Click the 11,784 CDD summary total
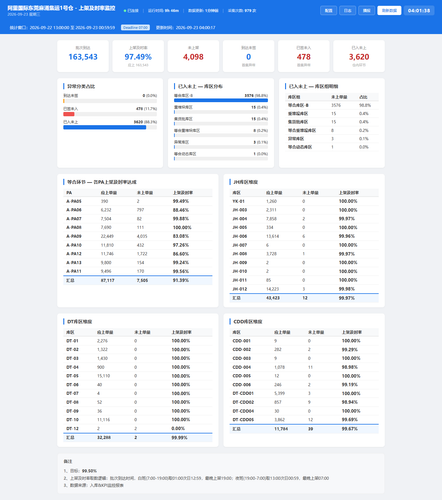The width and height of the screenshot is (442, 500). coord(281,429)
